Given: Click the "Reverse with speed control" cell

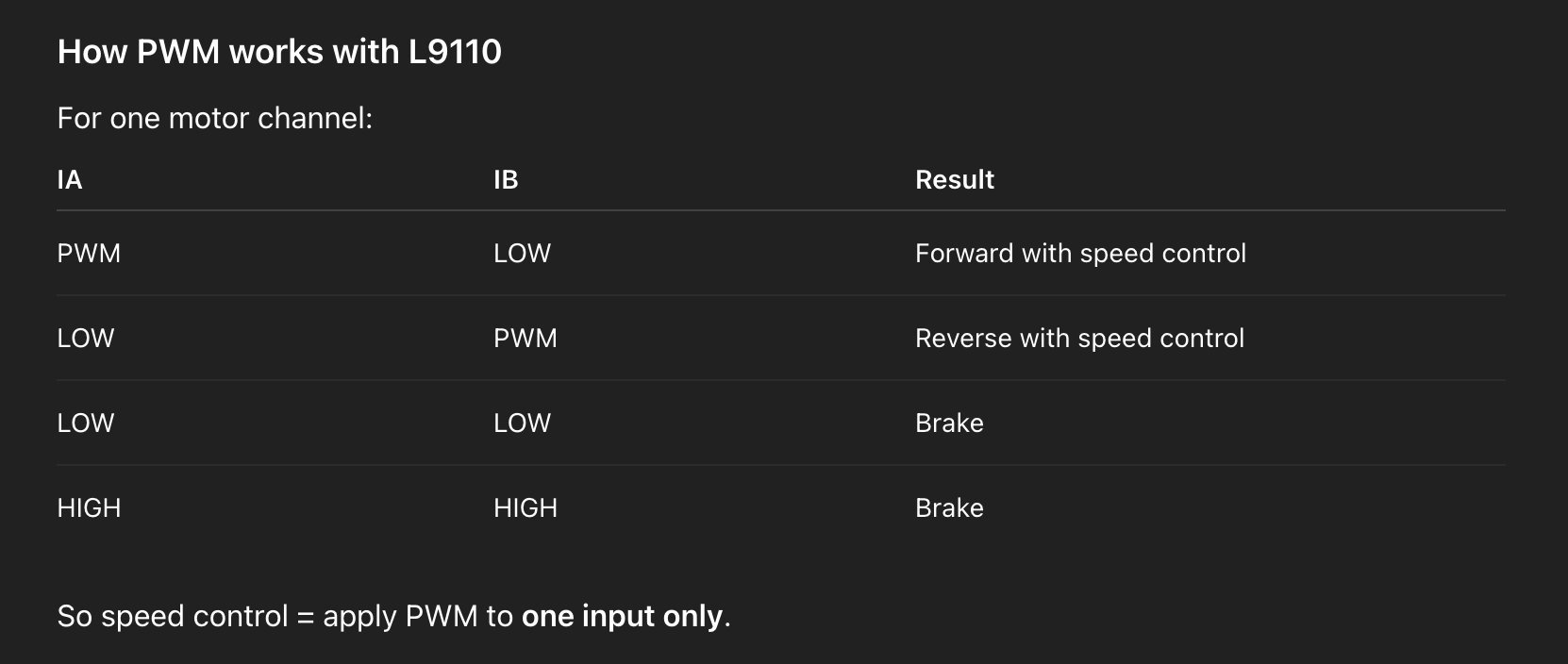Looking at the screenshot, I should 1079,339.
